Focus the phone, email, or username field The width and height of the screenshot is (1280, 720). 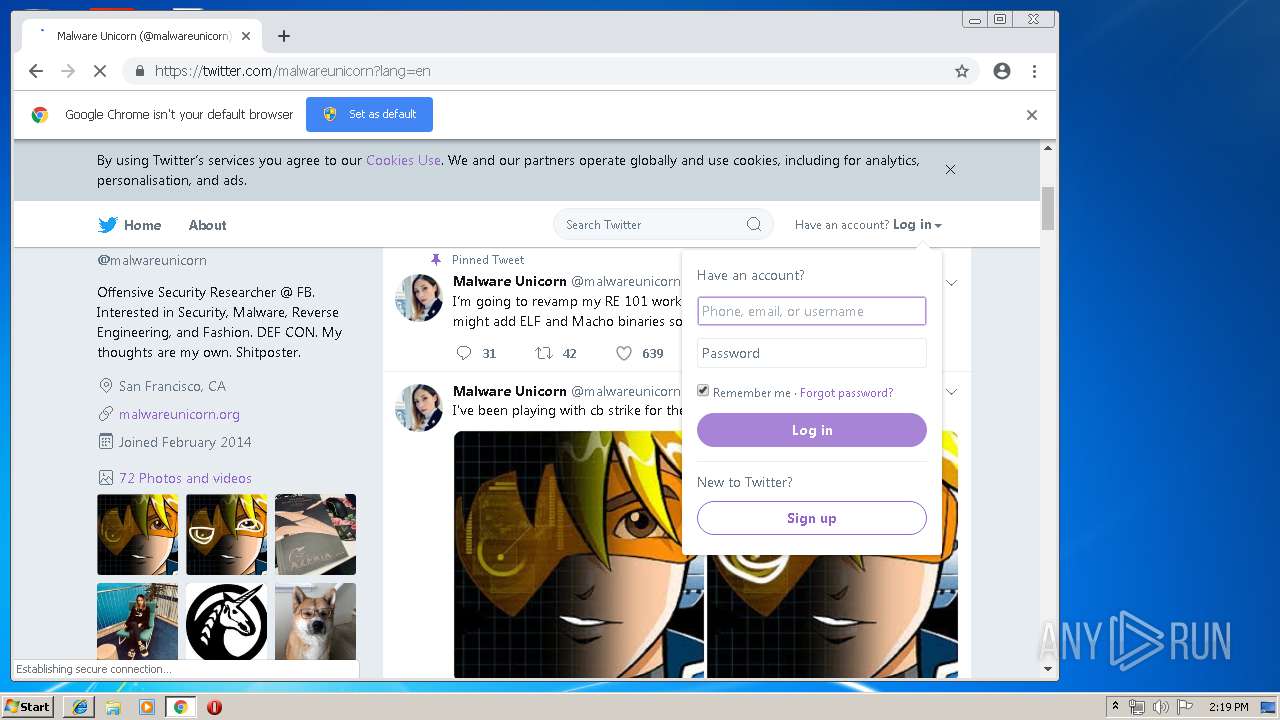[x=812, y=311]
